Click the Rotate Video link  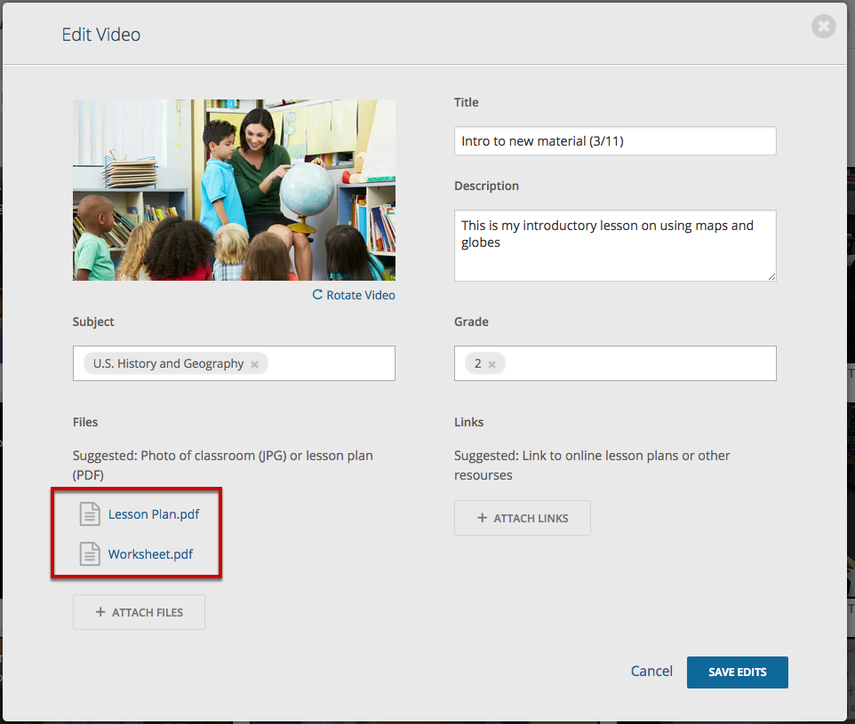tap(354, 295)
